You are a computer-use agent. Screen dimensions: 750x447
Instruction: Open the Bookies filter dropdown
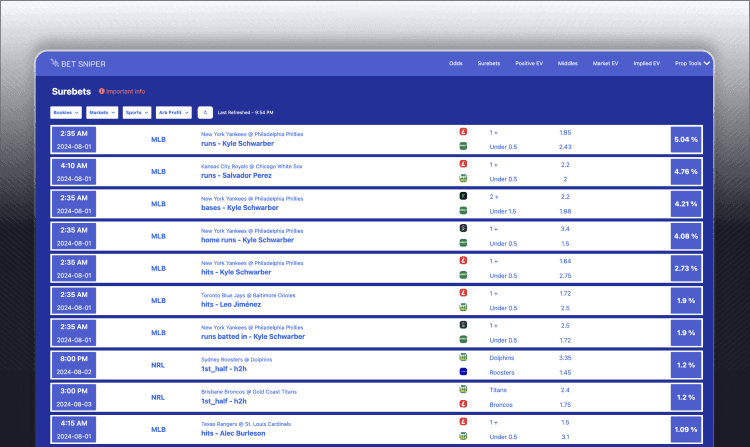pos(66,112)
